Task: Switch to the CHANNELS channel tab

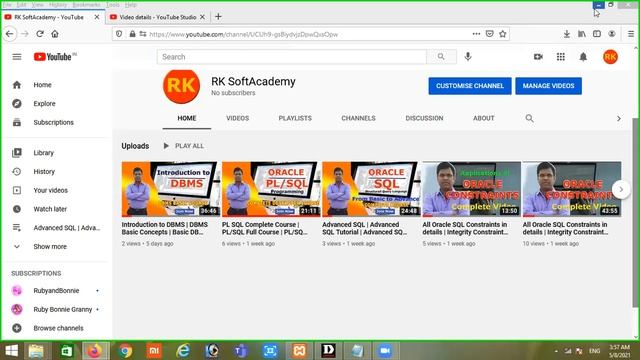Action: 358,118
